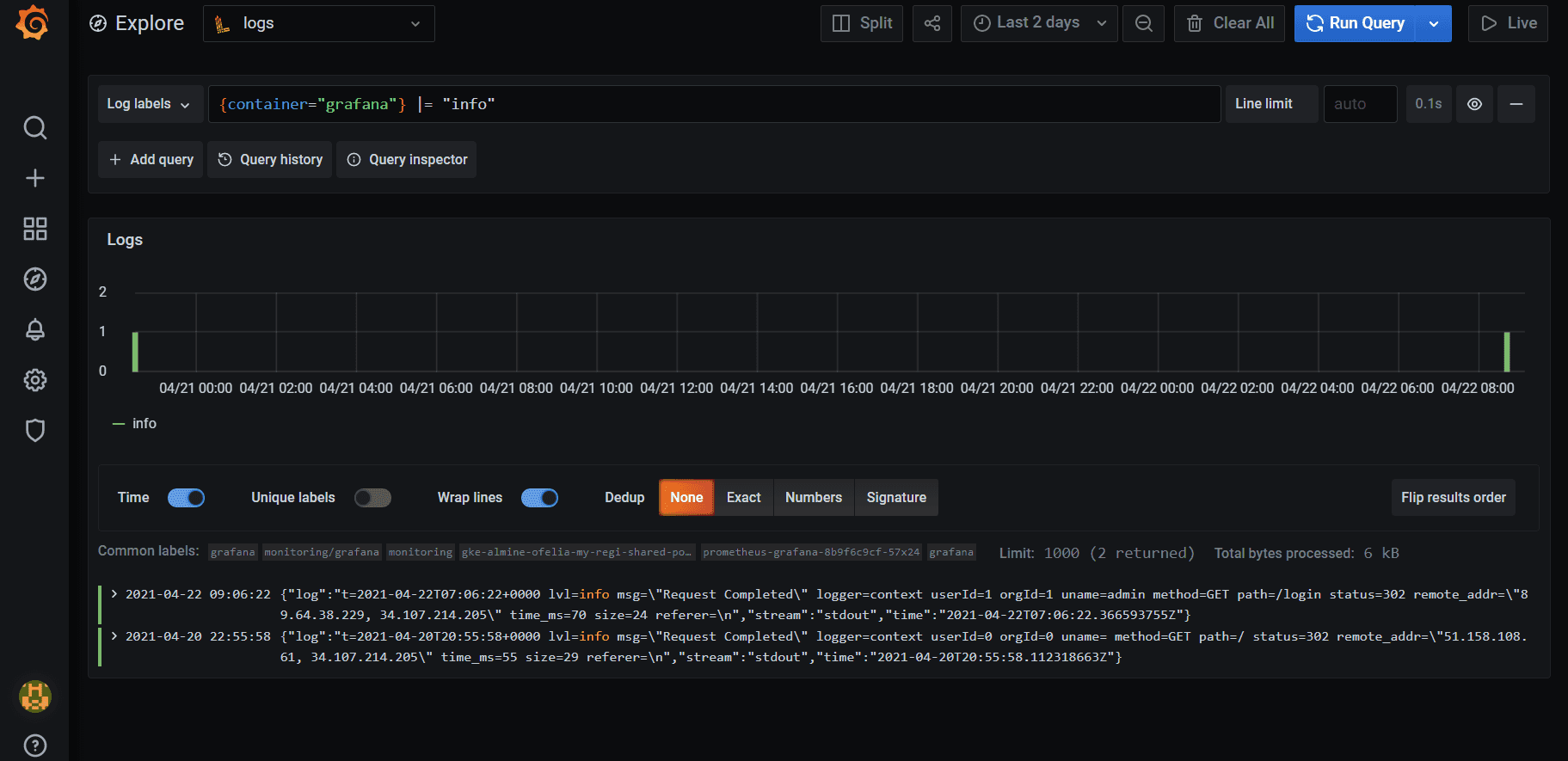The width and height of the screenshot is (1568, 761).
Task: Click Flip results order button
Action: pos(1454,498)
